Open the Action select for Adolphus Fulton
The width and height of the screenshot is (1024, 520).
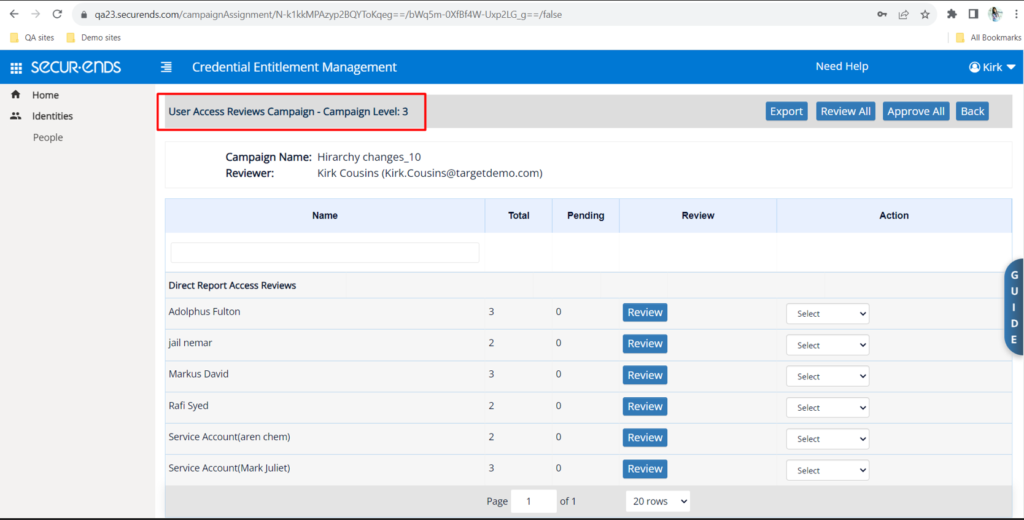click(x=827, y=314)
